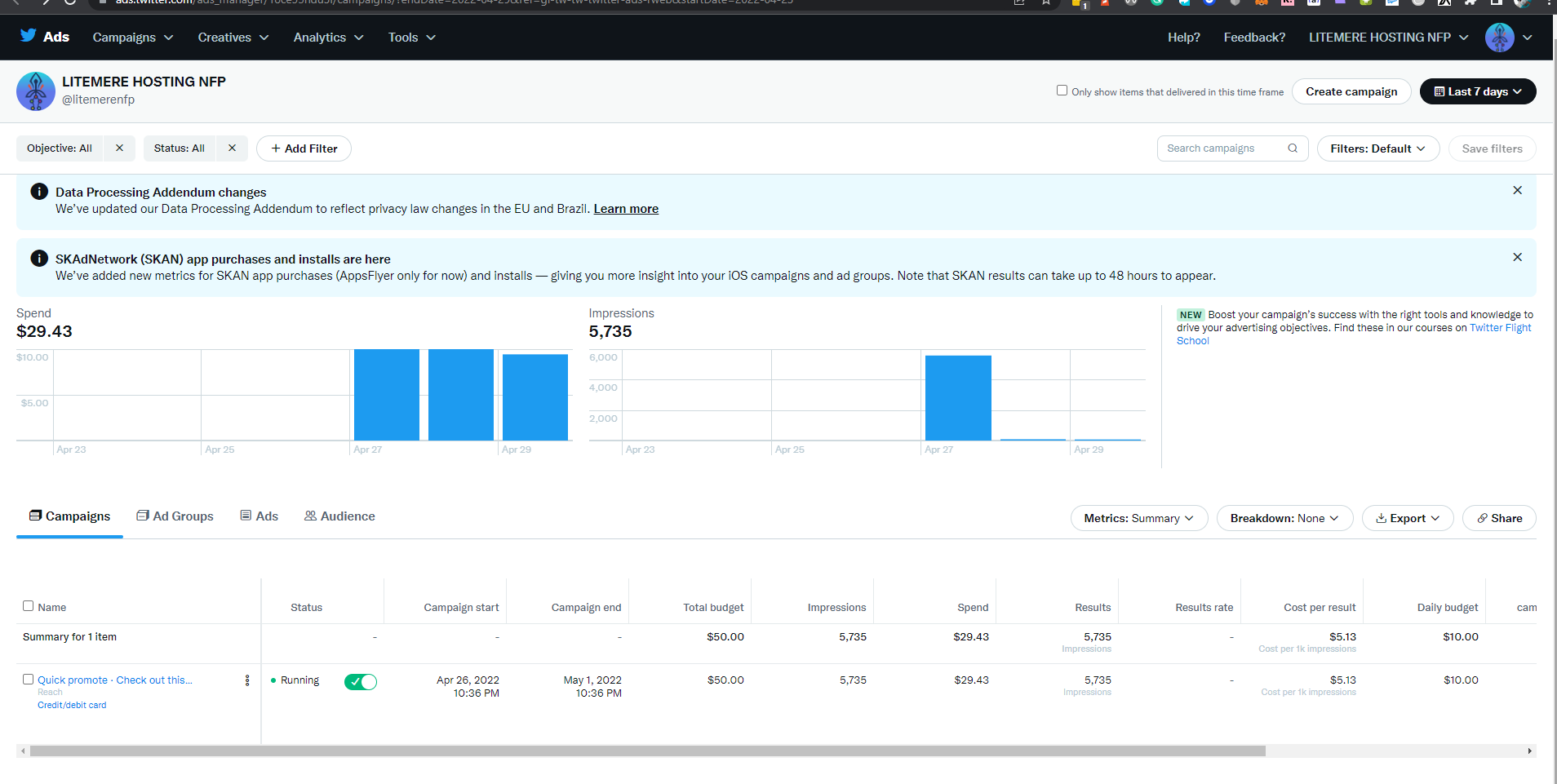The height and width of the screenshot is (784, 1557).
Task: Open the Filters: Default dropdown
Action: pos(1378,148)
